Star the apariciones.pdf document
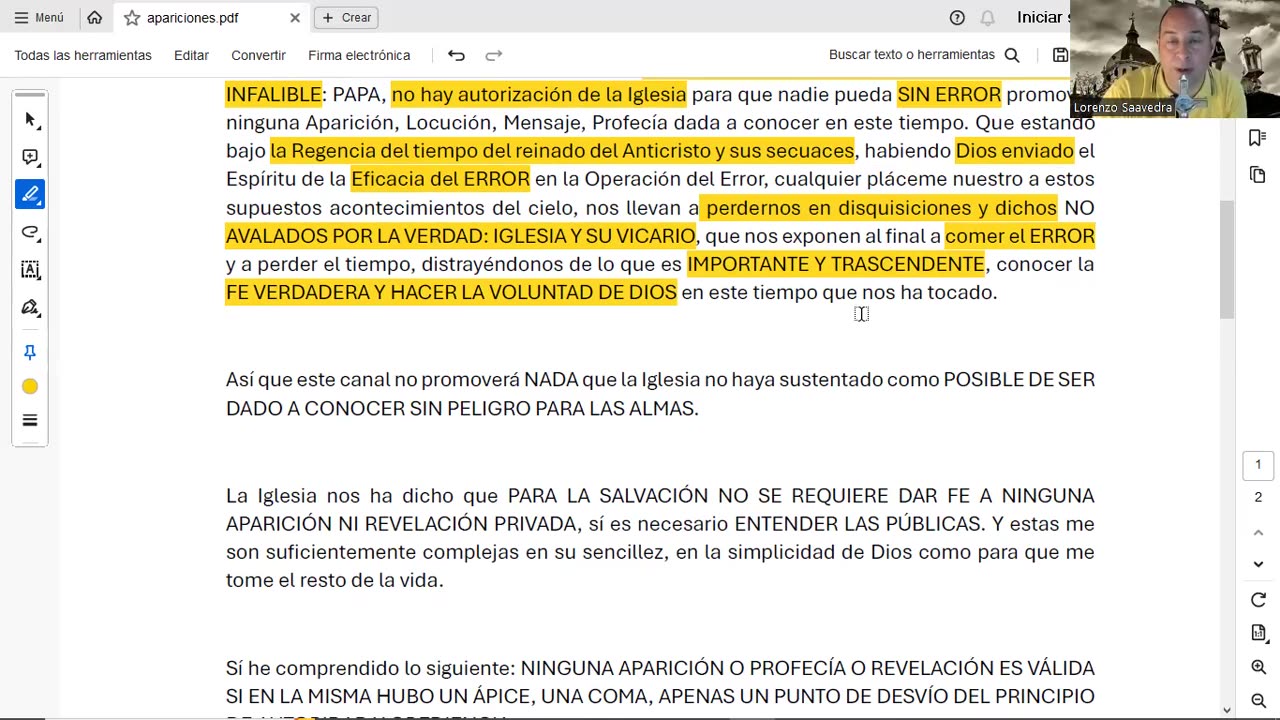Viewport: 1280px width, 720px height. pos(132,18)
